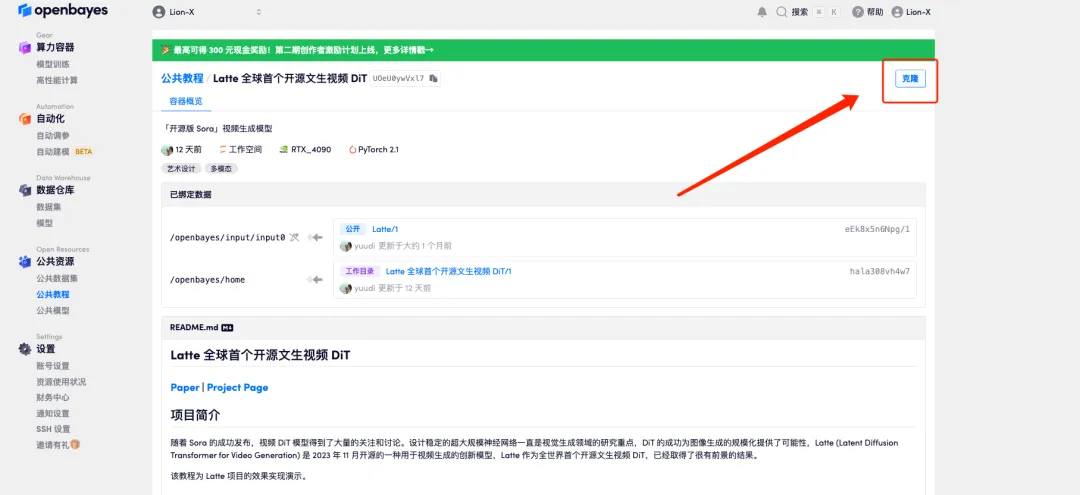The image size is (1080, 495).
Task: Open the notifications bell icon
Action: [x=762, y=12]
